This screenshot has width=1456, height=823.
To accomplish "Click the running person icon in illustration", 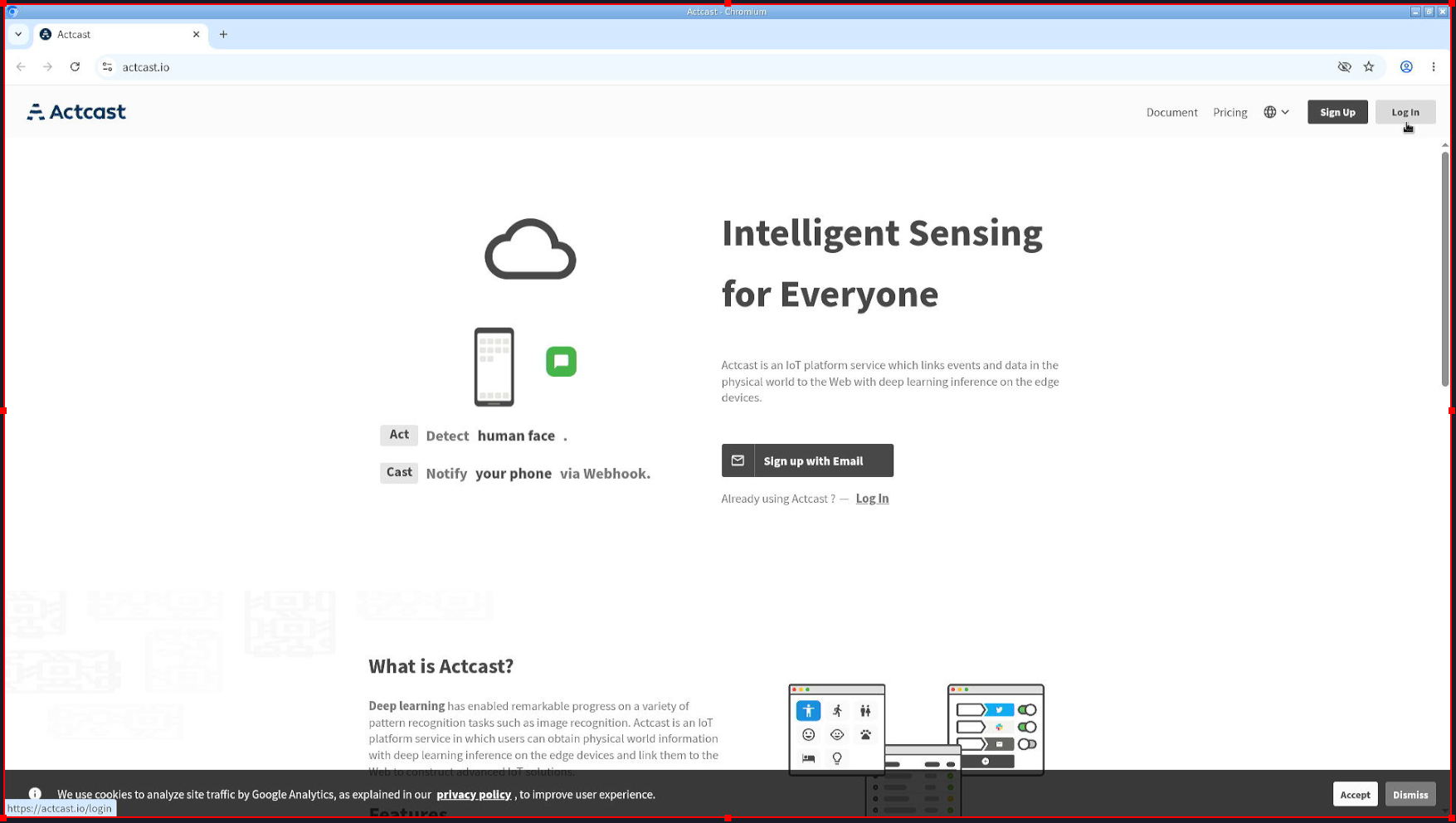I will (837, 711).
